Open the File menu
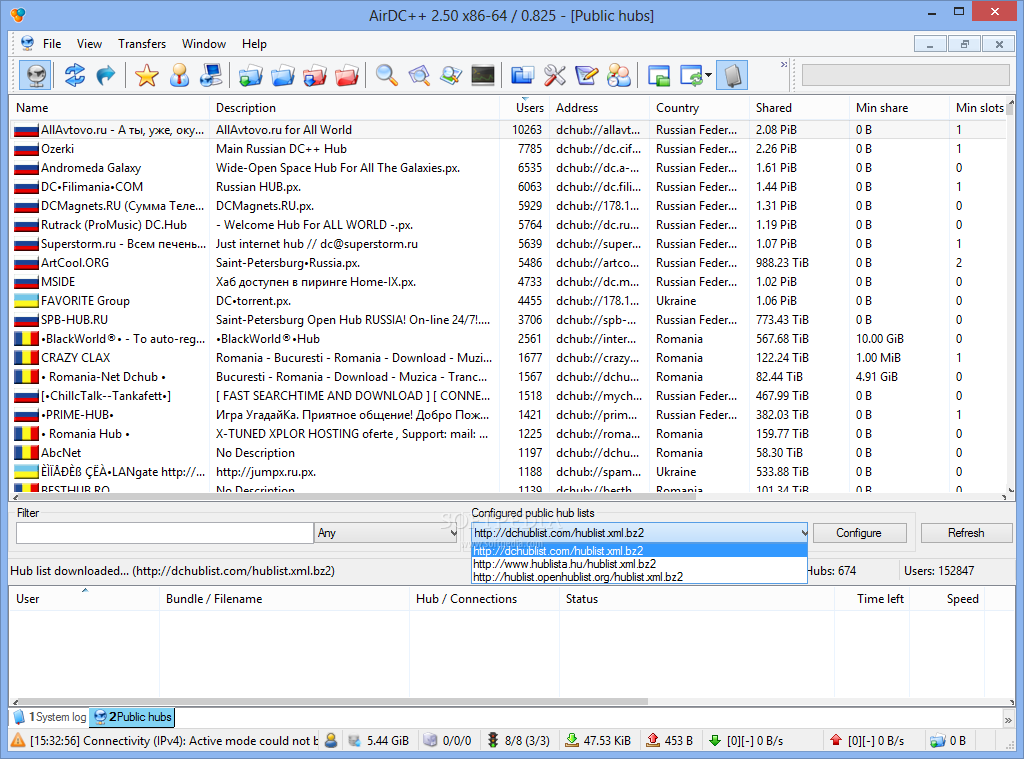 coord(52,44)
